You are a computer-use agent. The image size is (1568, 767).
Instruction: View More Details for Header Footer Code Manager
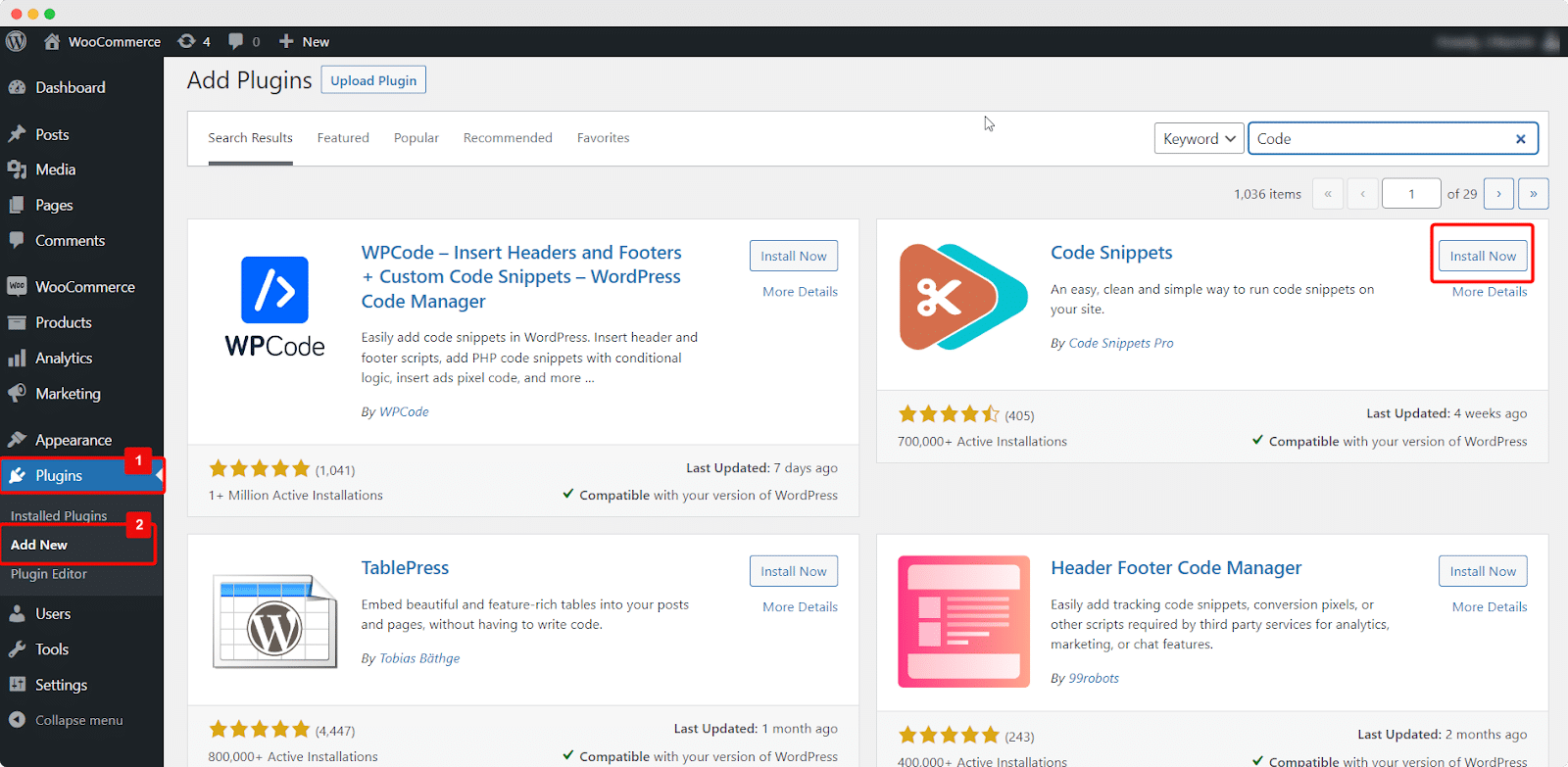[x=1490, y=607]
